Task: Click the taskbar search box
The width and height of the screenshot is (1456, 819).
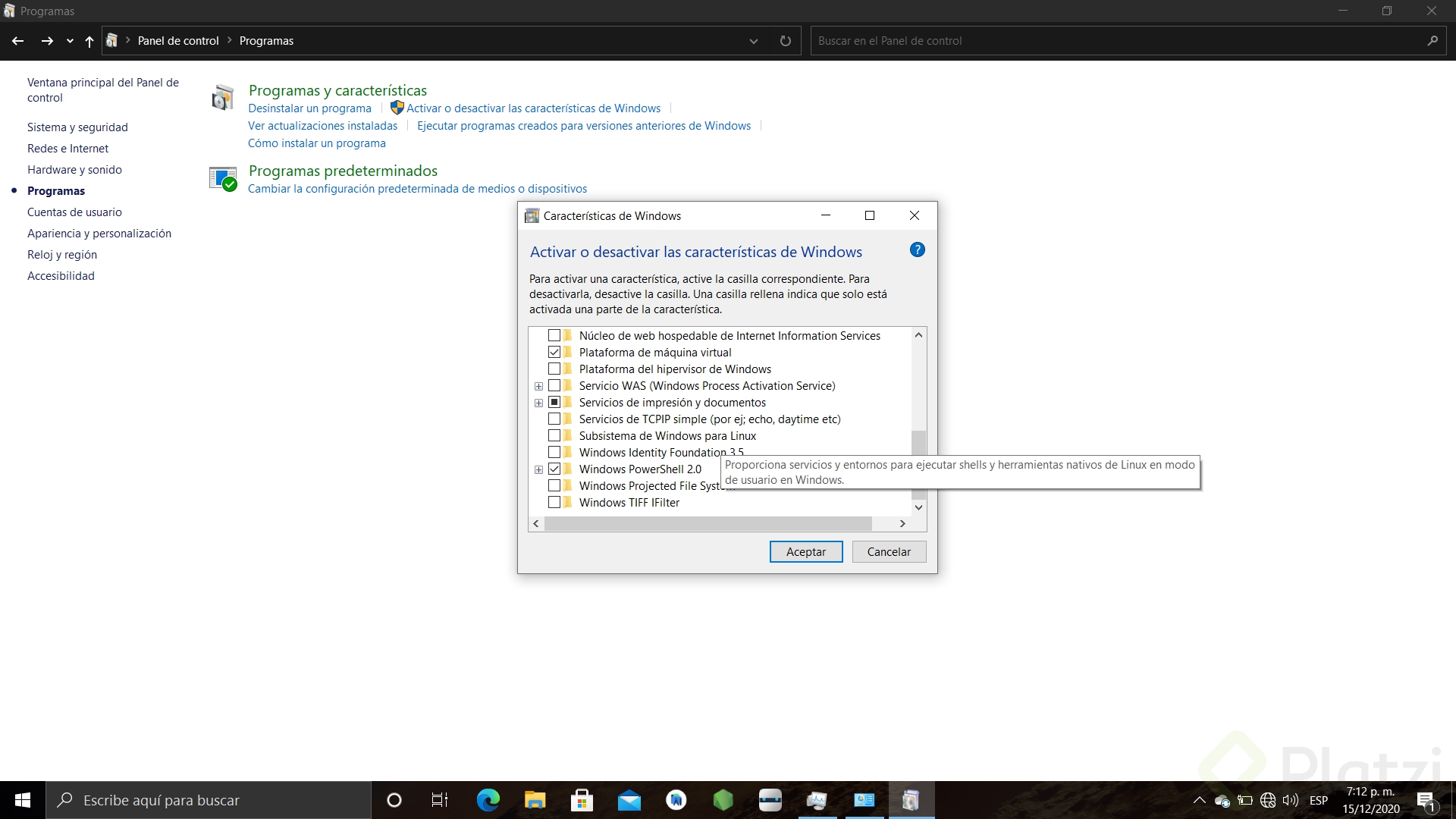Action: (209, 800)
